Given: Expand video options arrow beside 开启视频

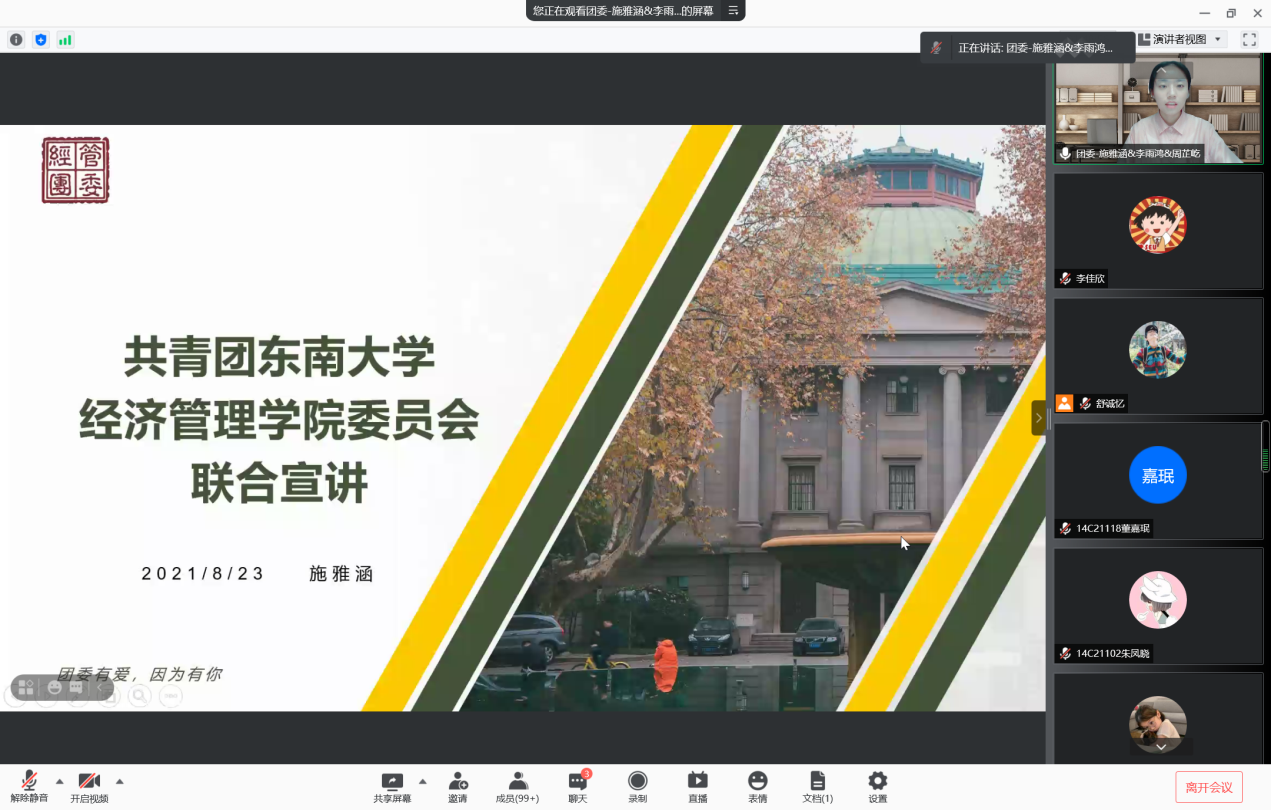Looking at the screenshot, I should click(x=120, y=781).
